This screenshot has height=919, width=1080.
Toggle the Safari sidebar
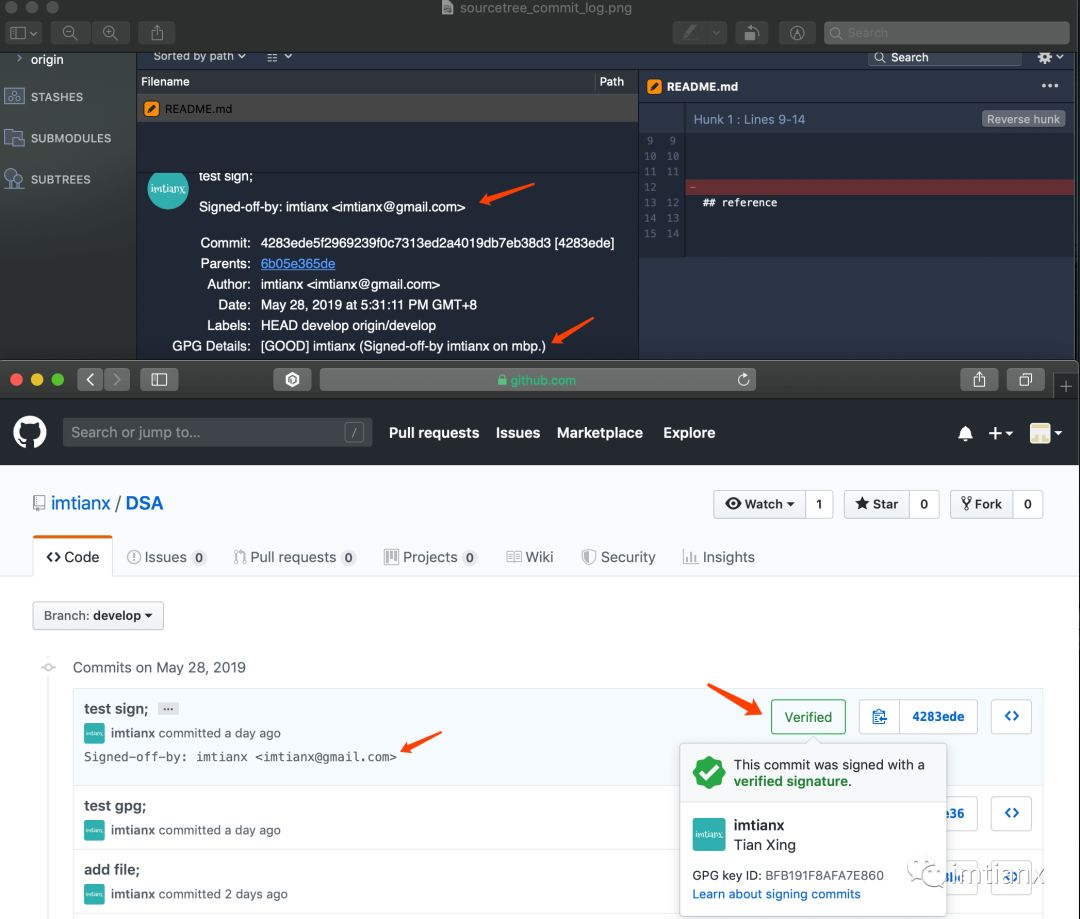(159, 380)
